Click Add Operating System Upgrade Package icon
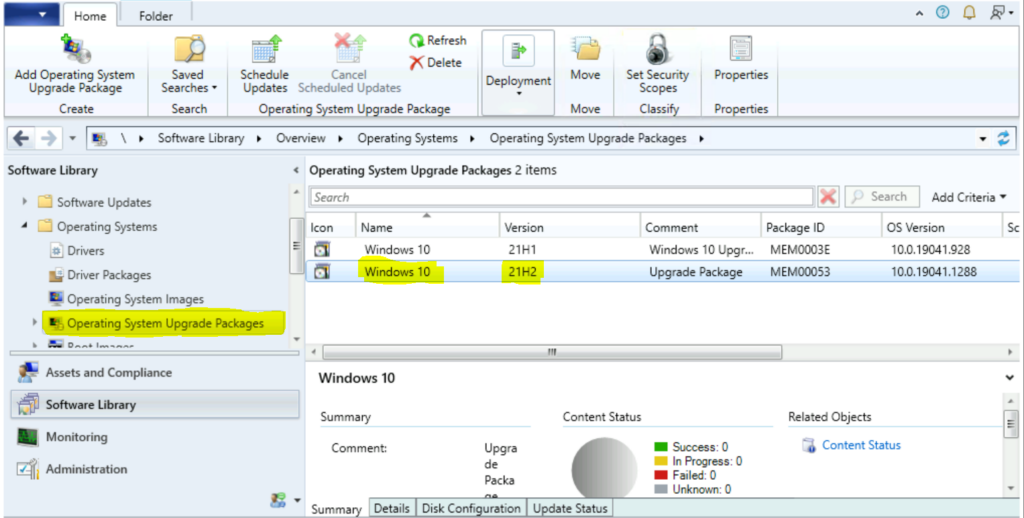 (76, 49)
